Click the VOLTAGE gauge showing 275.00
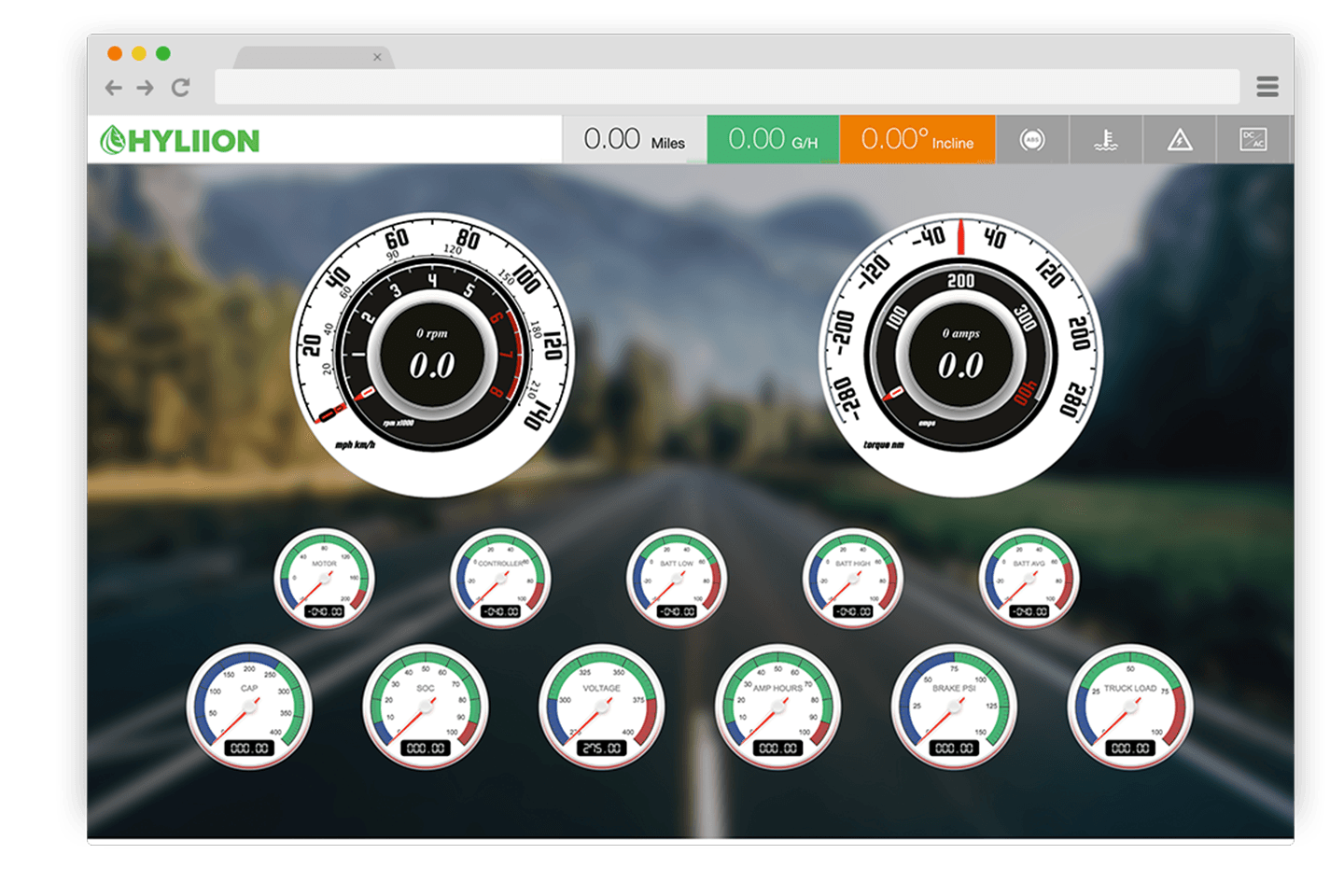This screenshot has height=896, width=1344. 602,707
